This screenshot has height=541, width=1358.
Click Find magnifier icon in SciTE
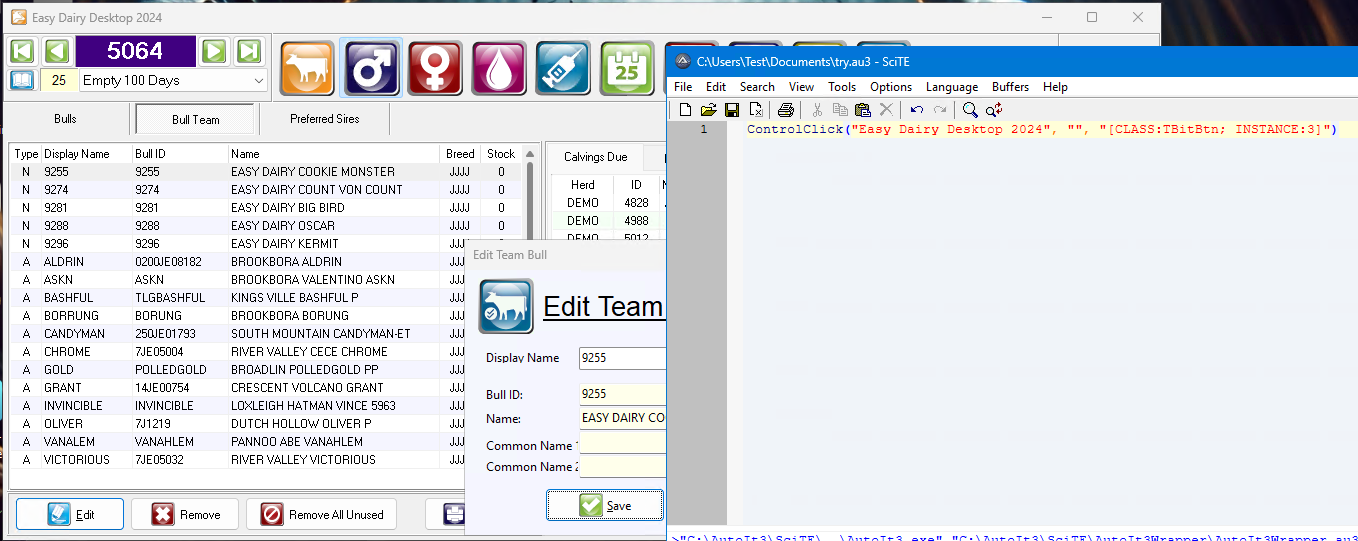click(x=970, y=110)
